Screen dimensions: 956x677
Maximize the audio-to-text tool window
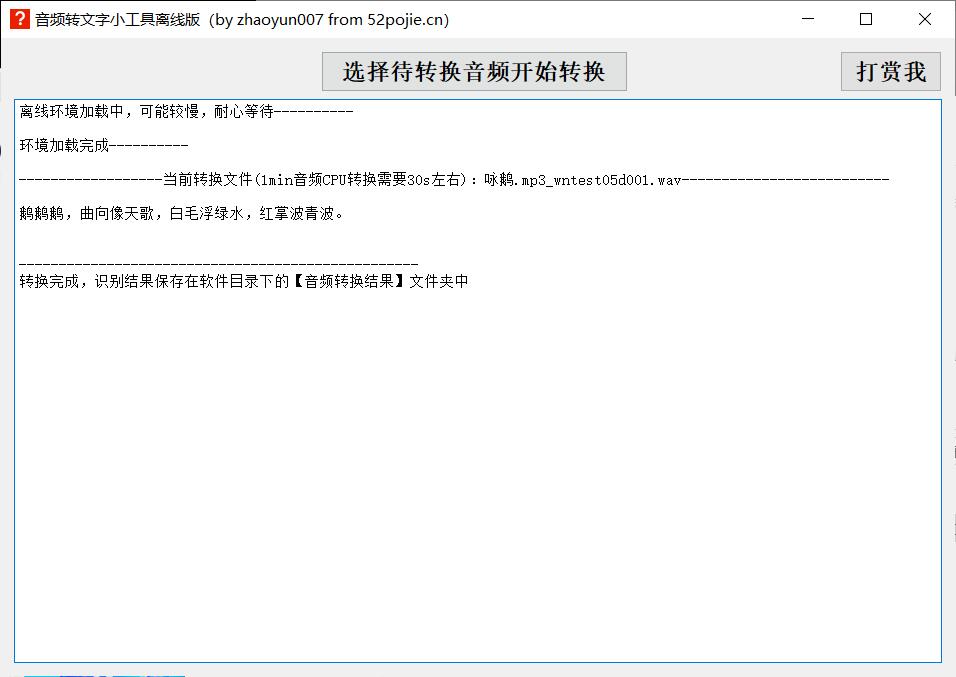(866, 19)
